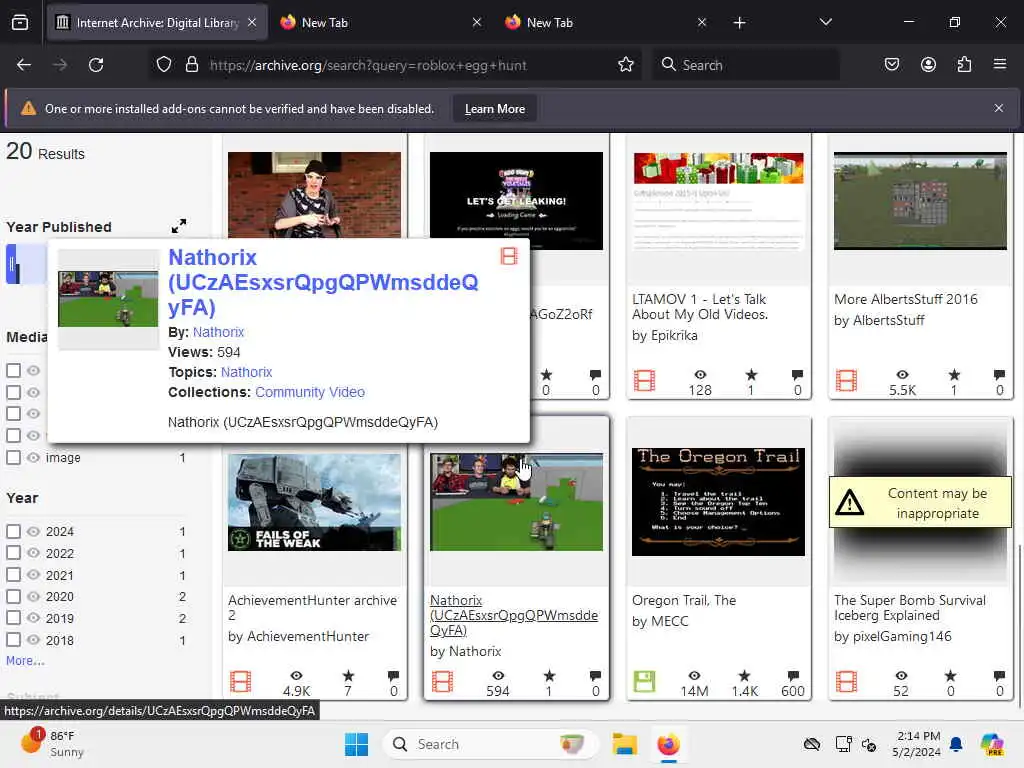This screenshot has width=1024, height=768.
Task: Open Firefox View recent browsing icon
Action: click(20, 23)
